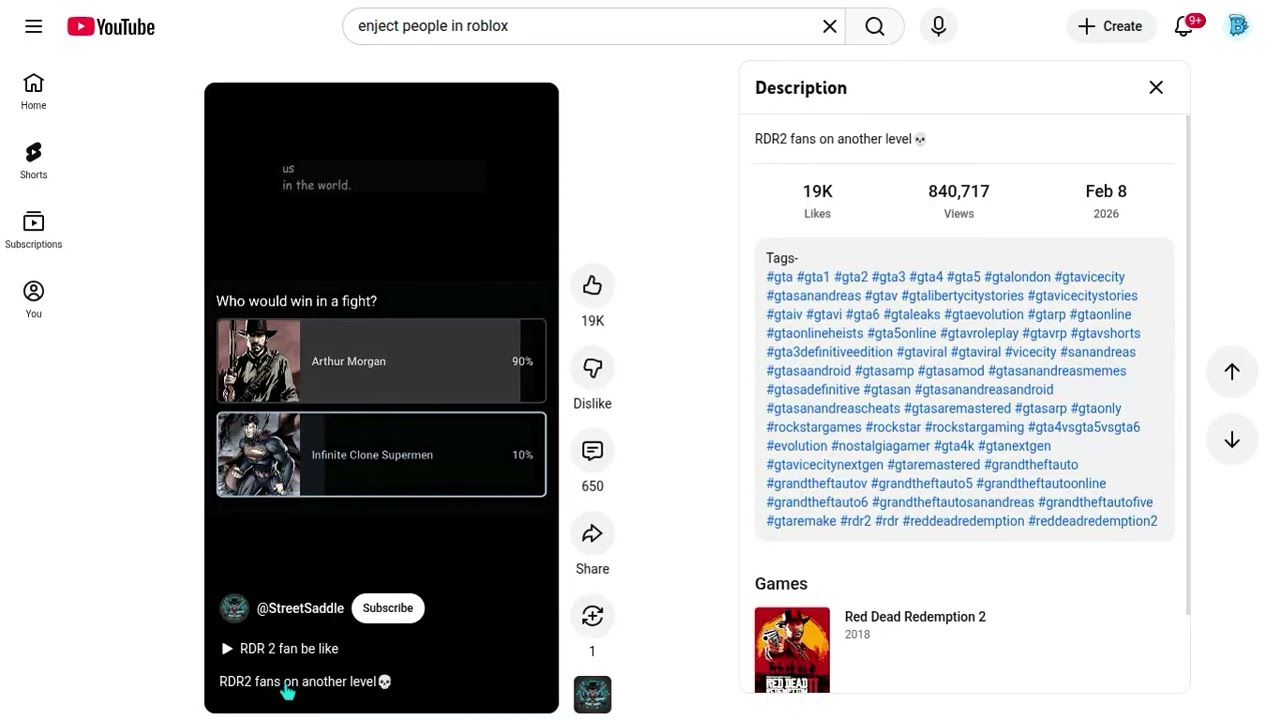Open the #gtasanandreasmemes hashtag

[x=1057, y=371]
